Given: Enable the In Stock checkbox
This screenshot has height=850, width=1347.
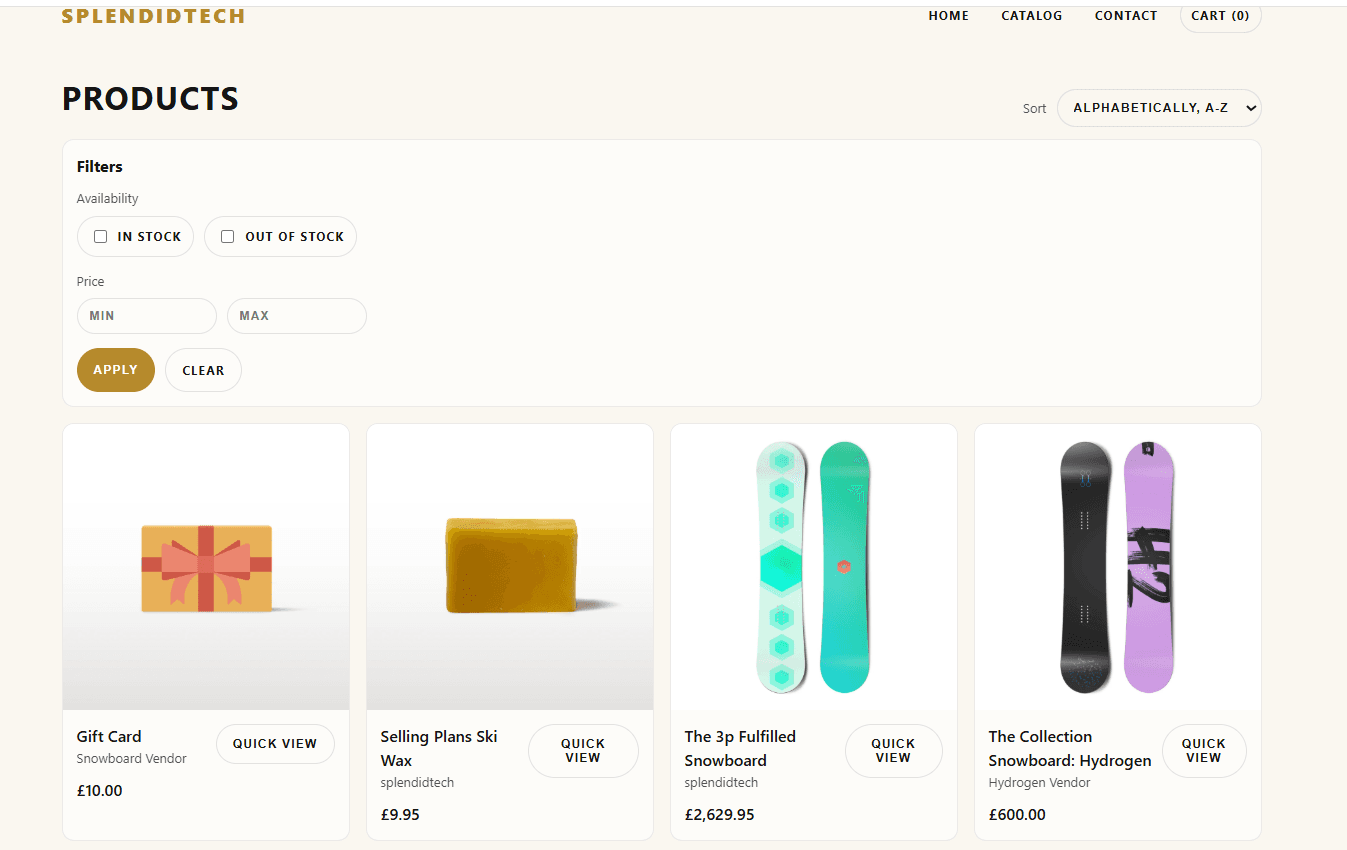Looking at the screenshot, I should tap(101, 237).
